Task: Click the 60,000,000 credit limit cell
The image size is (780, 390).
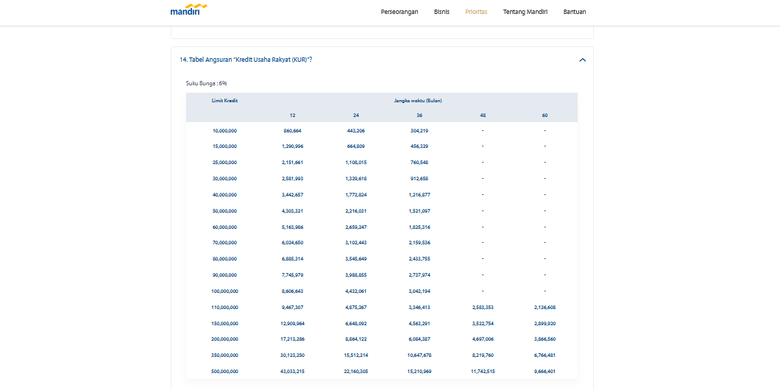Action: pos(225,227)
